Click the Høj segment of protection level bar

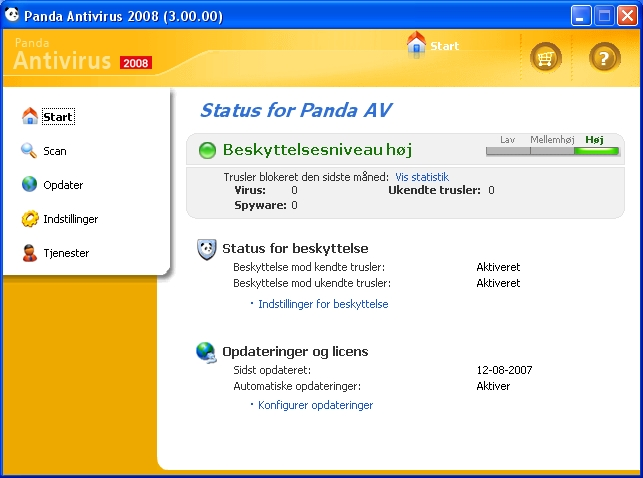point(596,151)
